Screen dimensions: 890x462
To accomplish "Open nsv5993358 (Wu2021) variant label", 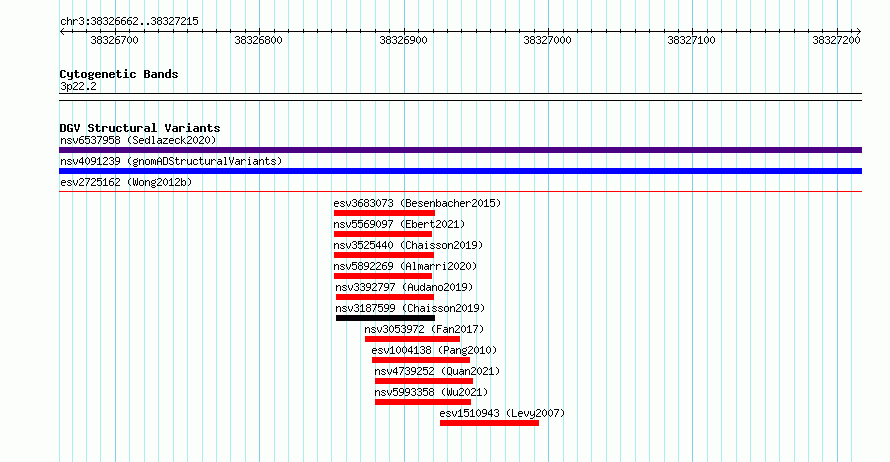I will [x=431, y=392].
